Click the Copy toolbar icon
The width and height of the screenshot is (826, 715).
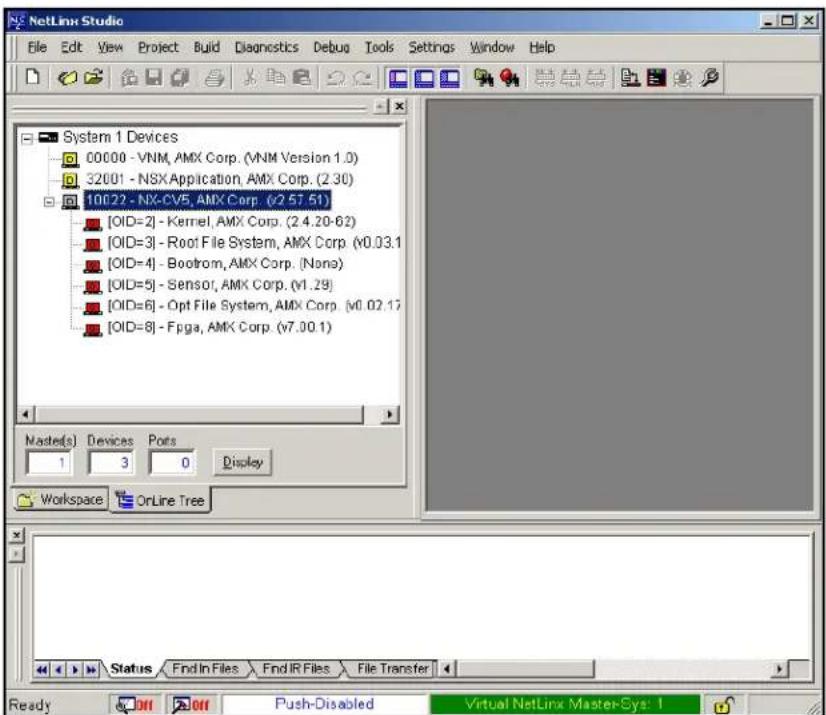[275, 78]
